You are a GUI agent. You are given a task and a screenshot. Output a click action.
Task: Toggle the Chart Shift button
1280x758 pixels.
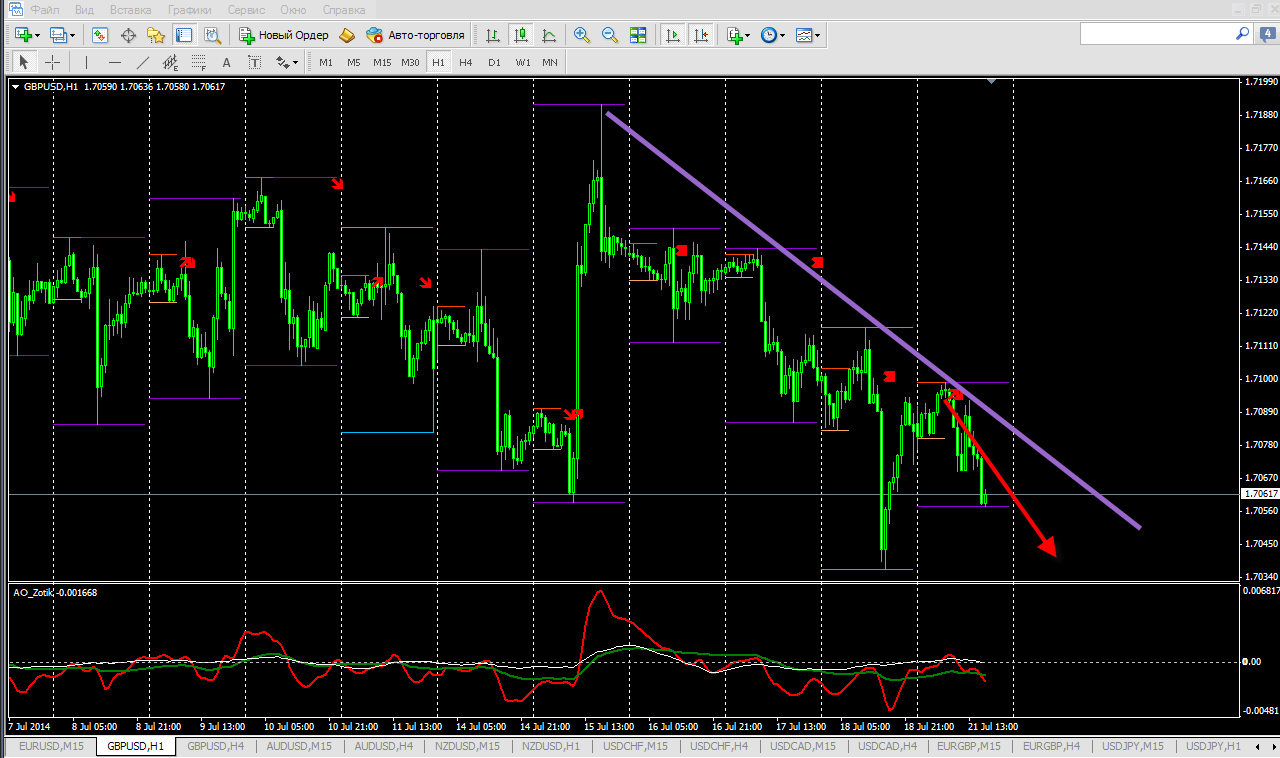701,35
